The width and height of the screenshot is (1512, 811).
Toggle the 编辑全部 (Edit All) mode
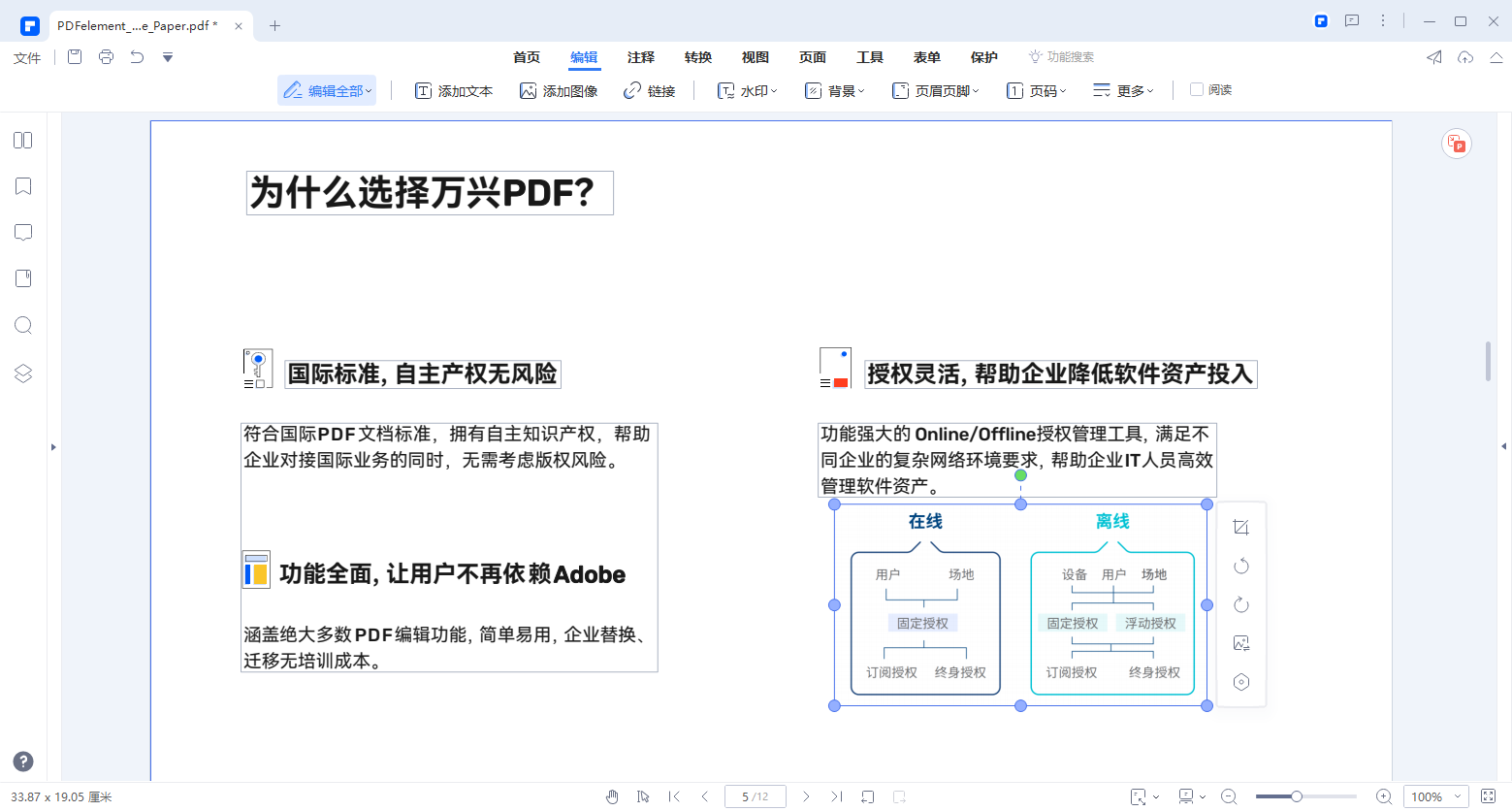point(326,89)
